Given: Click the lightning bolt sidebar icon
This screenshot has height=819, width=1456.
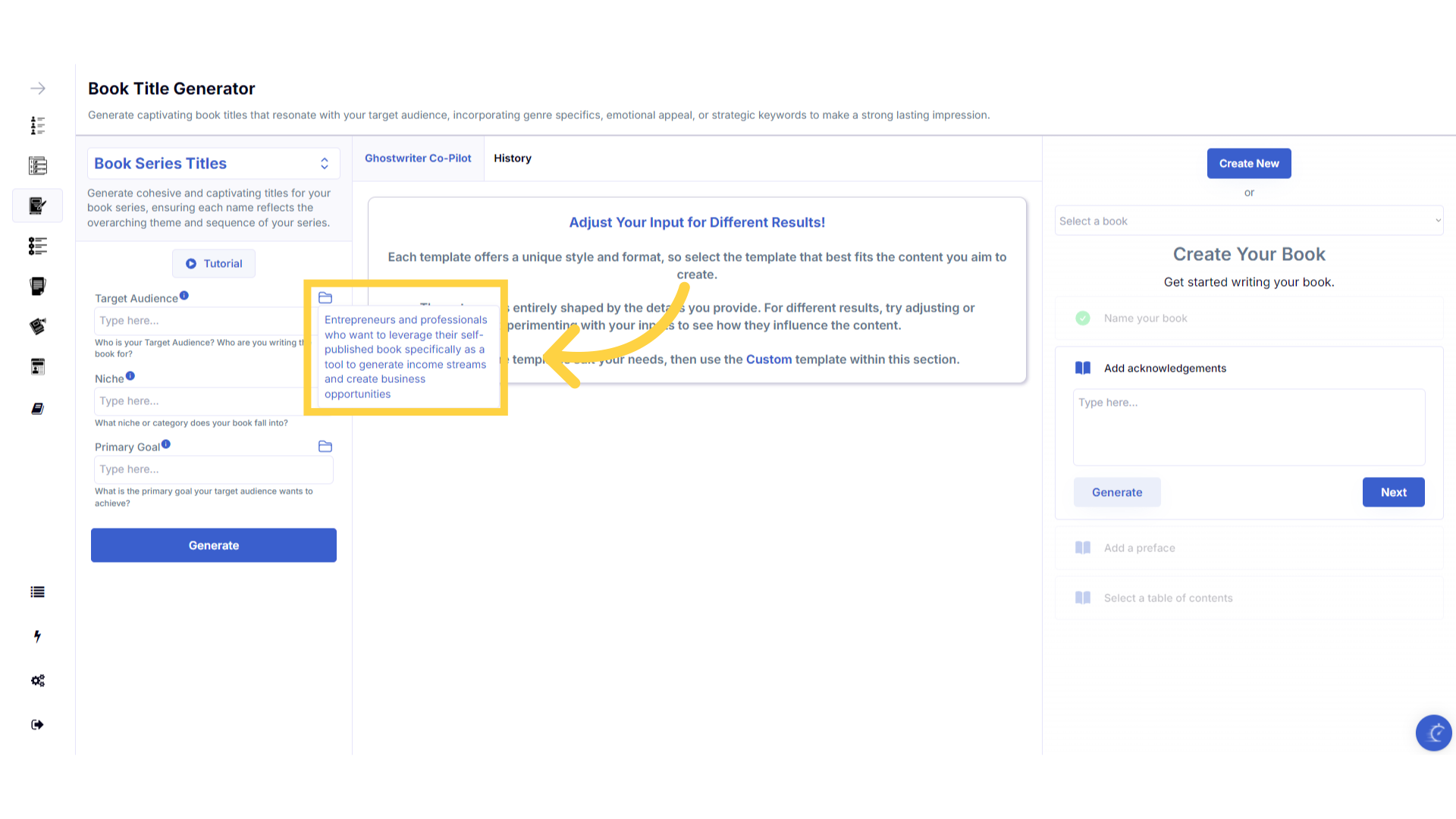Looking at the screenshot, I should [37, 636].
